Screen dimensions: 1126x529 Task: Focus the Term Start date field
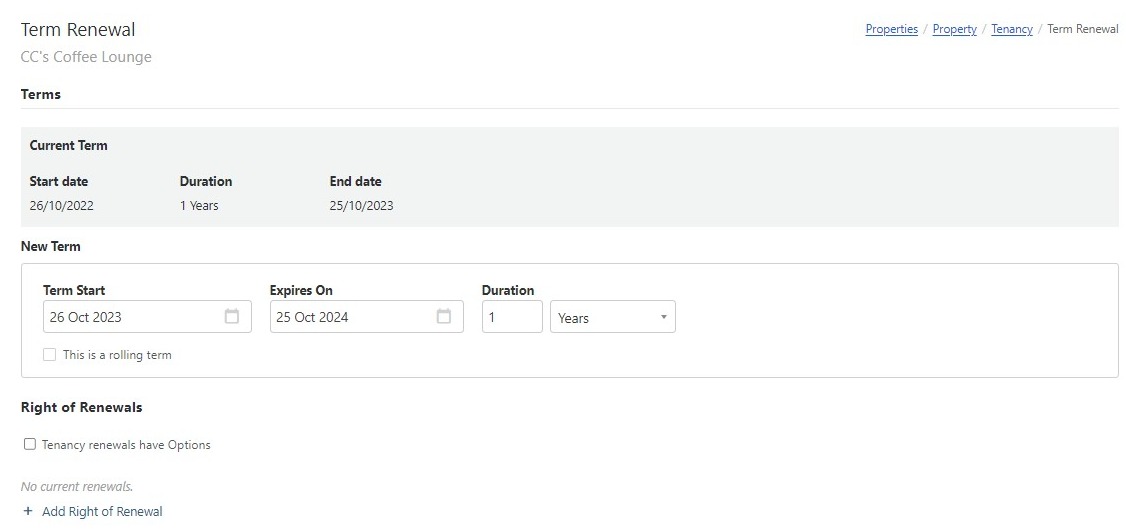[147, 317]
